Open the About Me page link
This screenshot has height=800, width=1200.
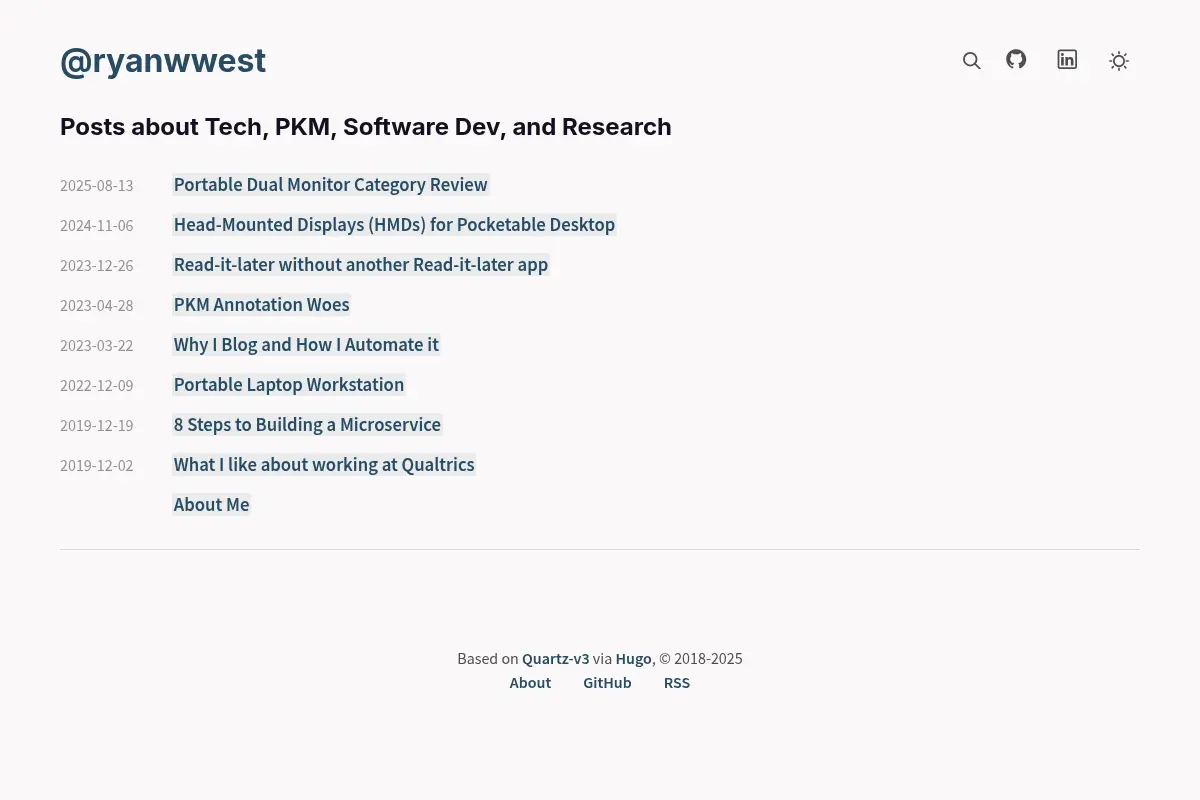pyautogui.click(x=211, y=505)
